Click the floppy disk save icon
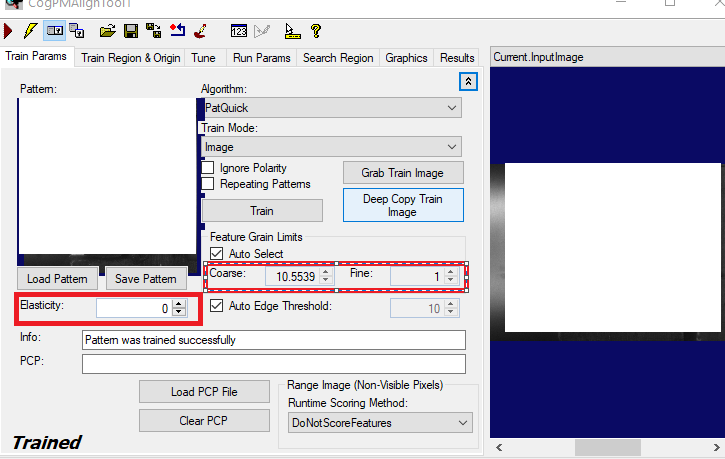 [131, 31]
